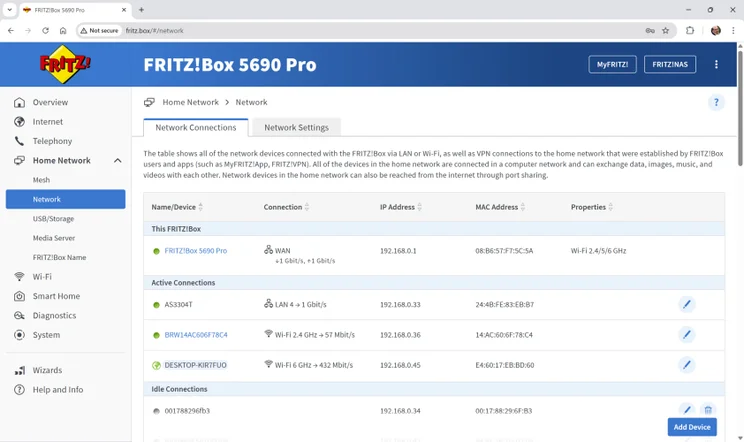Bookmark this page with star icon

coord(666,31)
